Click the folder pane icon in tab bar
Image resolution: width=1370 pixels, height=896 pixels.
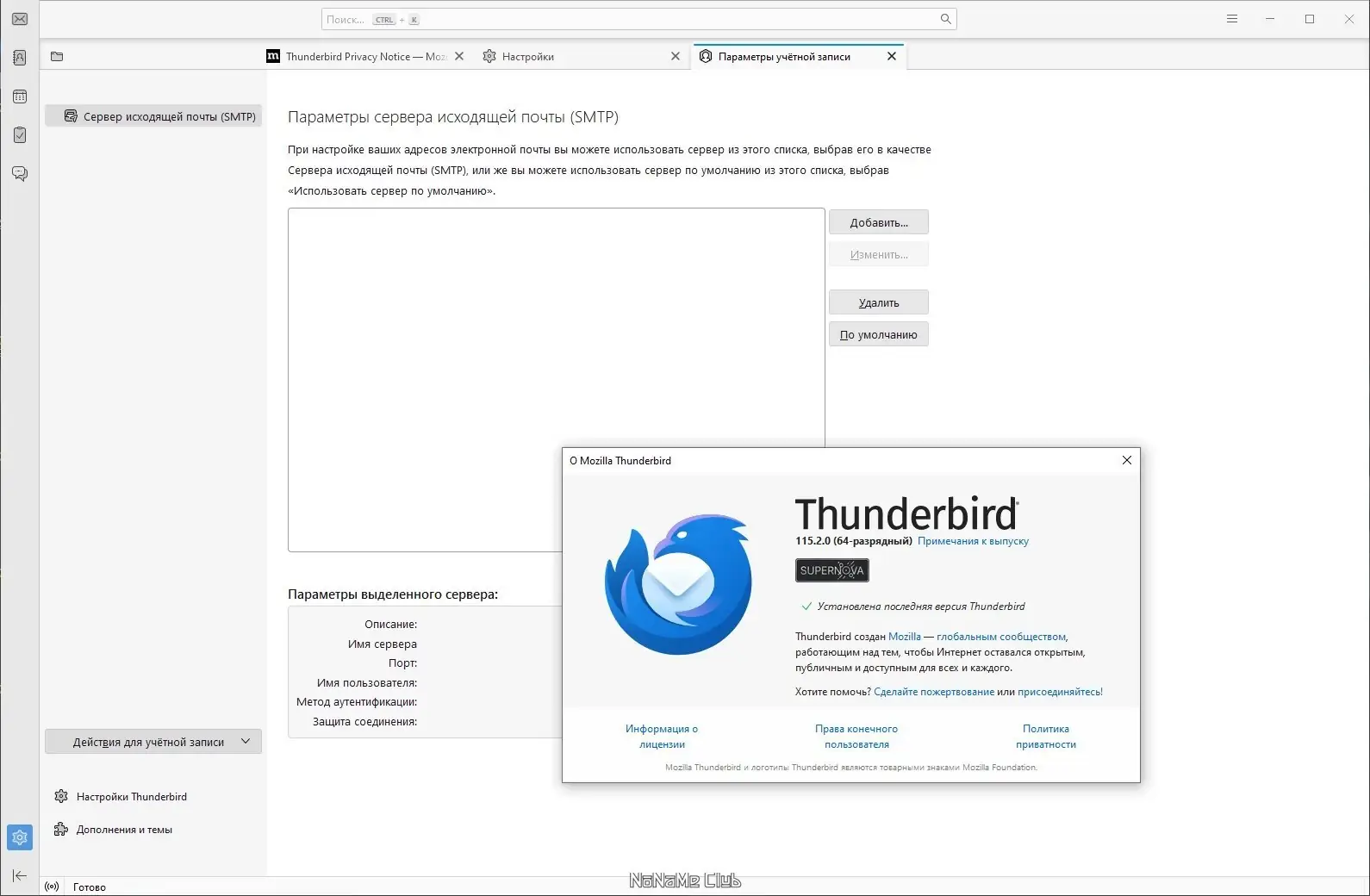[x=57, y=57]
